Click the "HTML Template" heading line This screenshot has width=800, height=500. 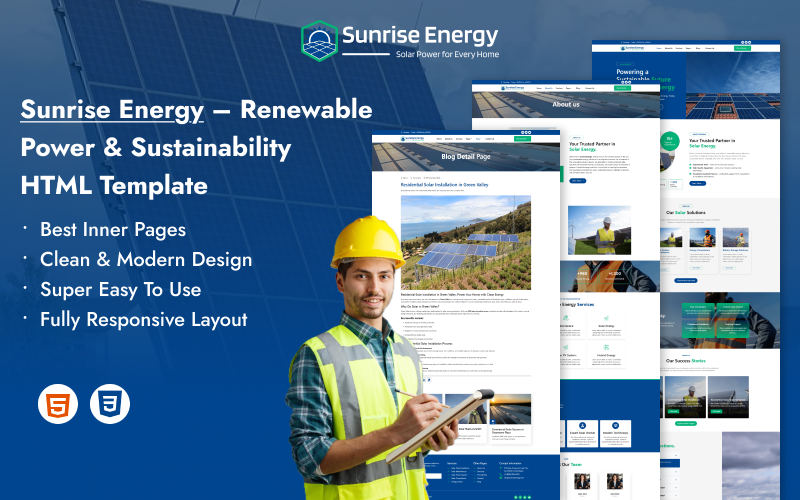[x=114, y=185]
